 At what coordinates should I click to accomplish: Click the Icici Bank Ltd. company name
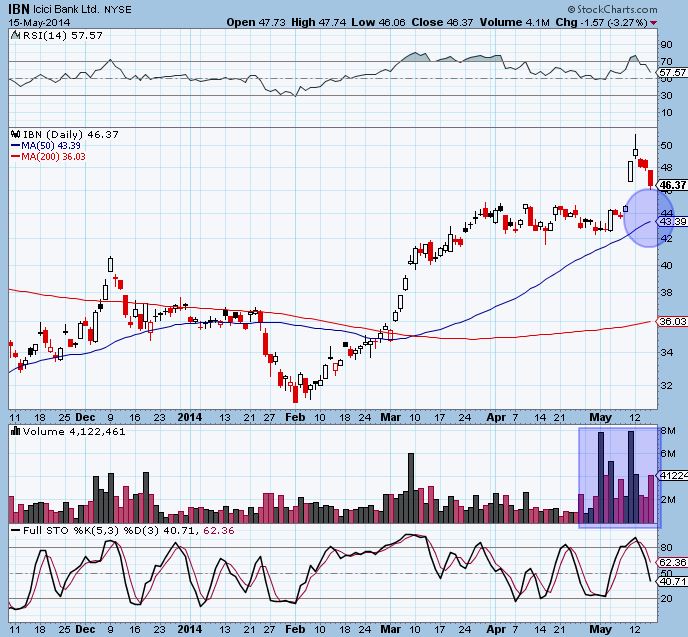[x=66, y=9]
